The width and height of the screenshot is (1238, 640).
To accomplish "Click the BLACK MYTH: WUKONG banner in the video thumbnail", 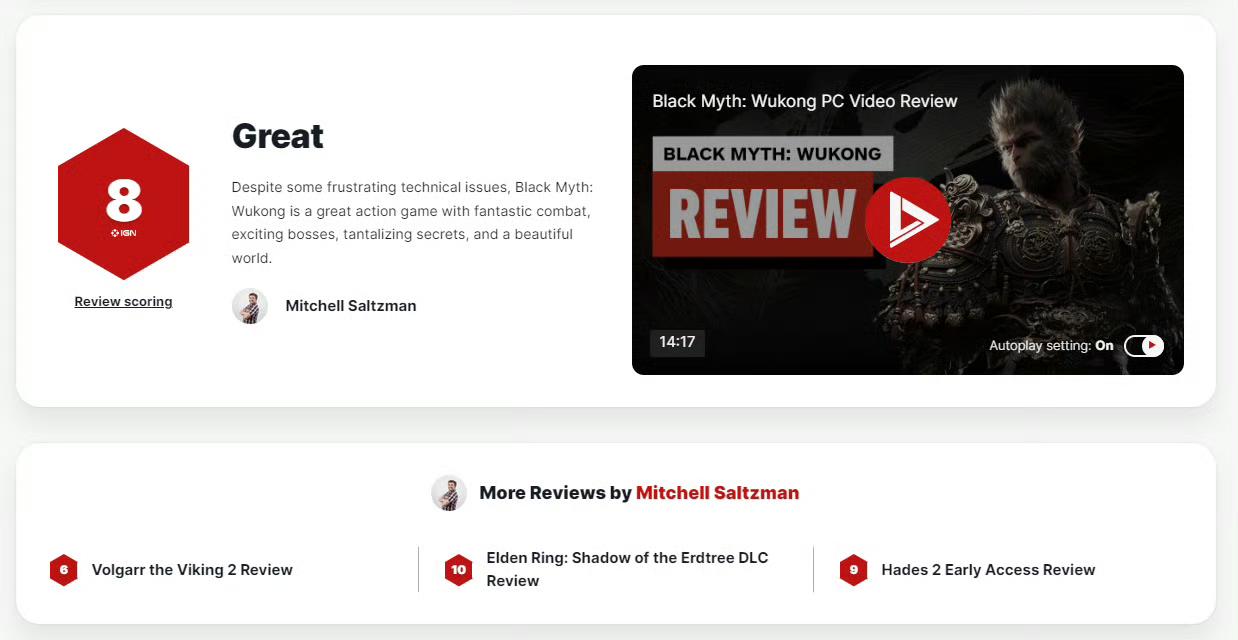I will click(772, 154).
